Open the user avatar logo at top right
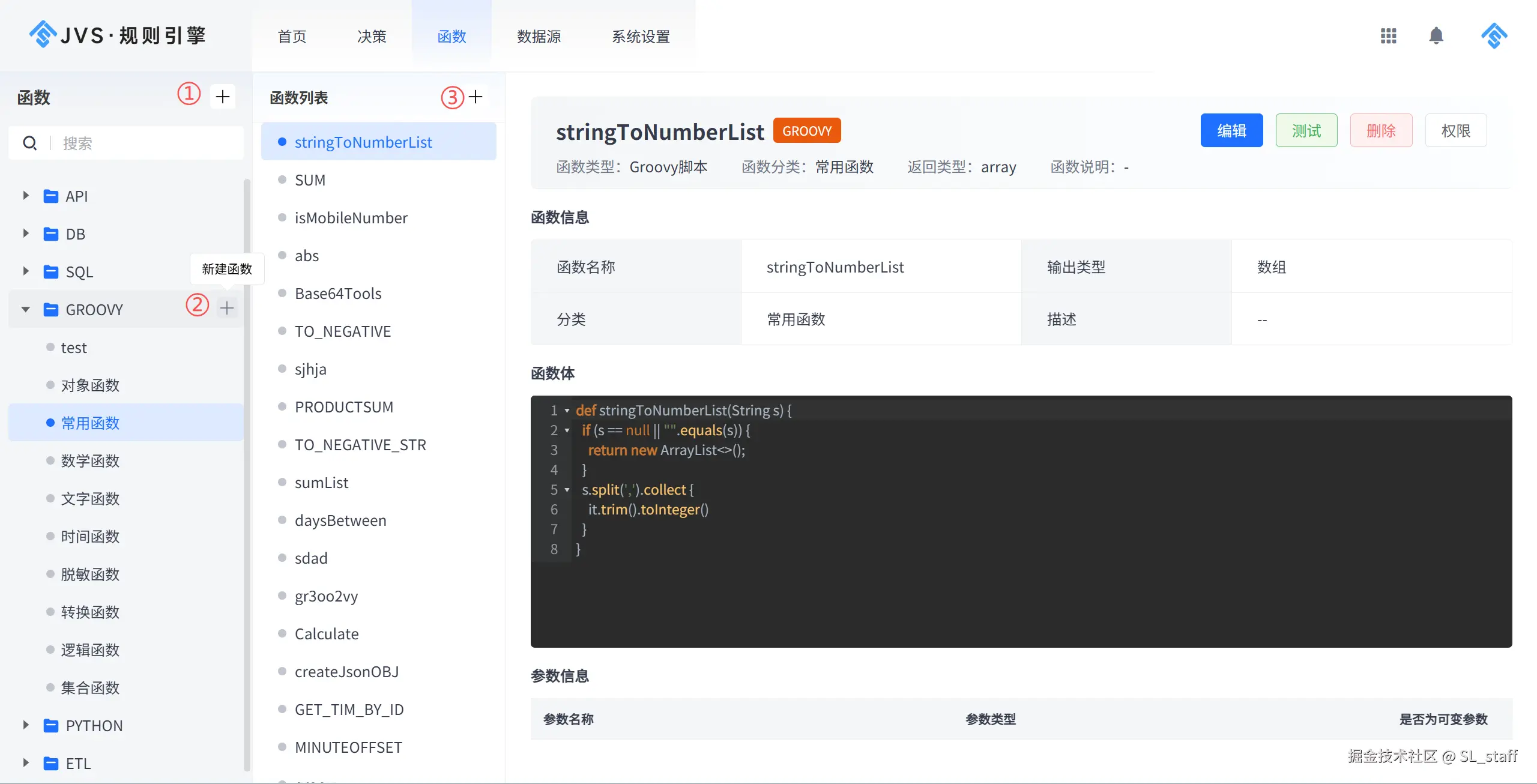The width and height of the screenshot is (1537, 784). (1494, 36)
